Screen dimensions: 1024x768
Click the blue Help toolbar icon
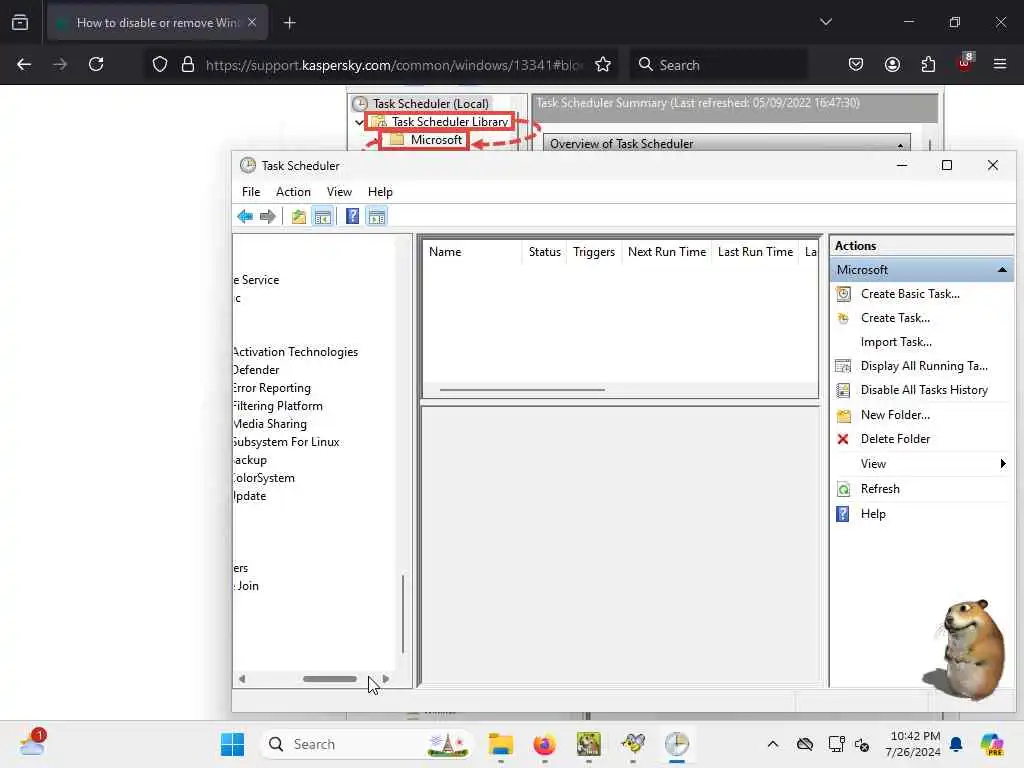click(x=352, y=216)
